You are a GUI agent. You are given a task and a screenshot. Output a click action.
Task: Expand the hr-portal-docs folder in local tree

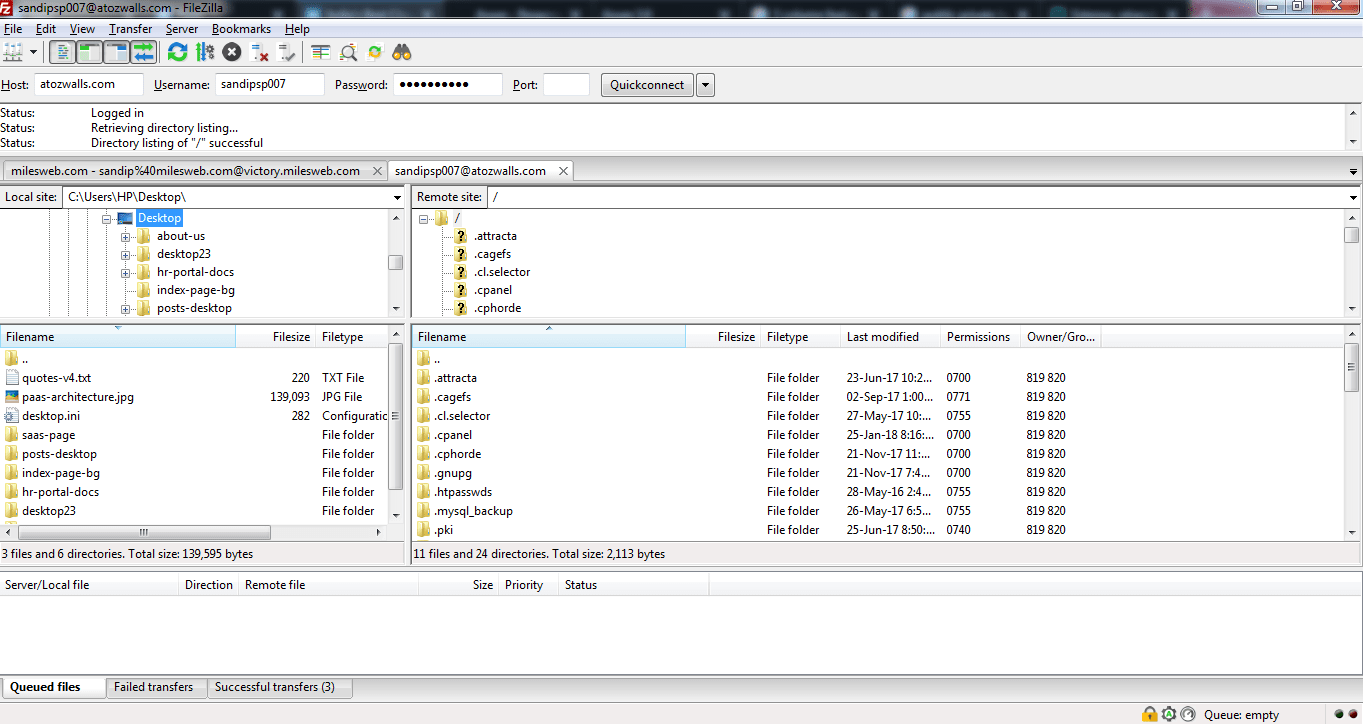[x=126, y=272]
